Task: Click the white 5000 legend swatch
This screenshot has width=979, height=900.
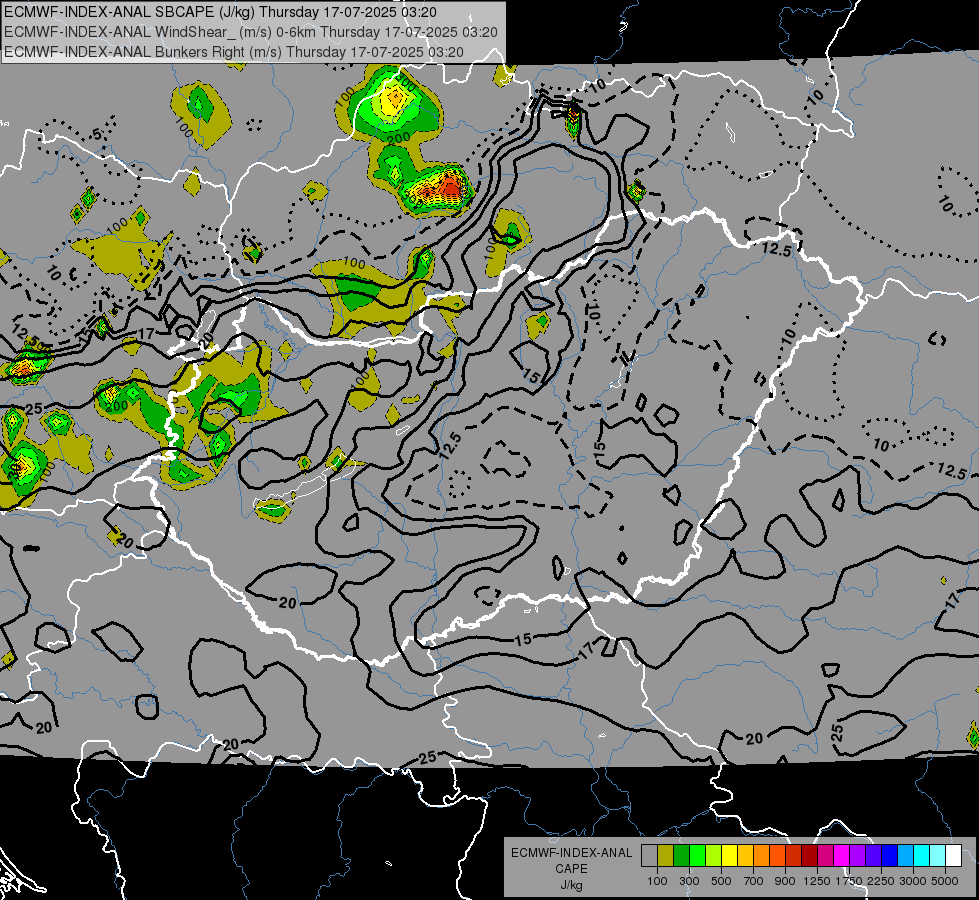Action: (953, 856)
